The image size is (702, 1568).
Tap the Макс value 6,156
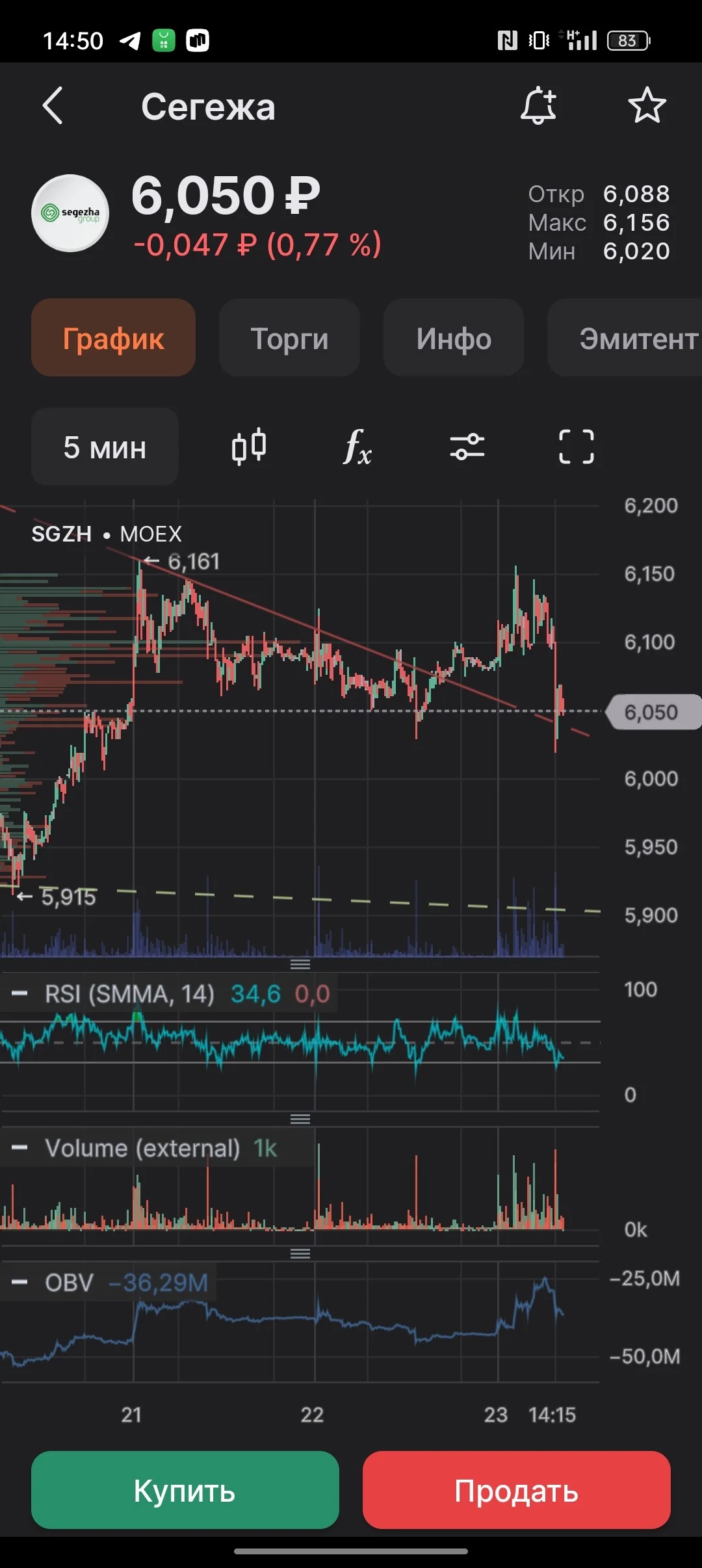(637, 222)
